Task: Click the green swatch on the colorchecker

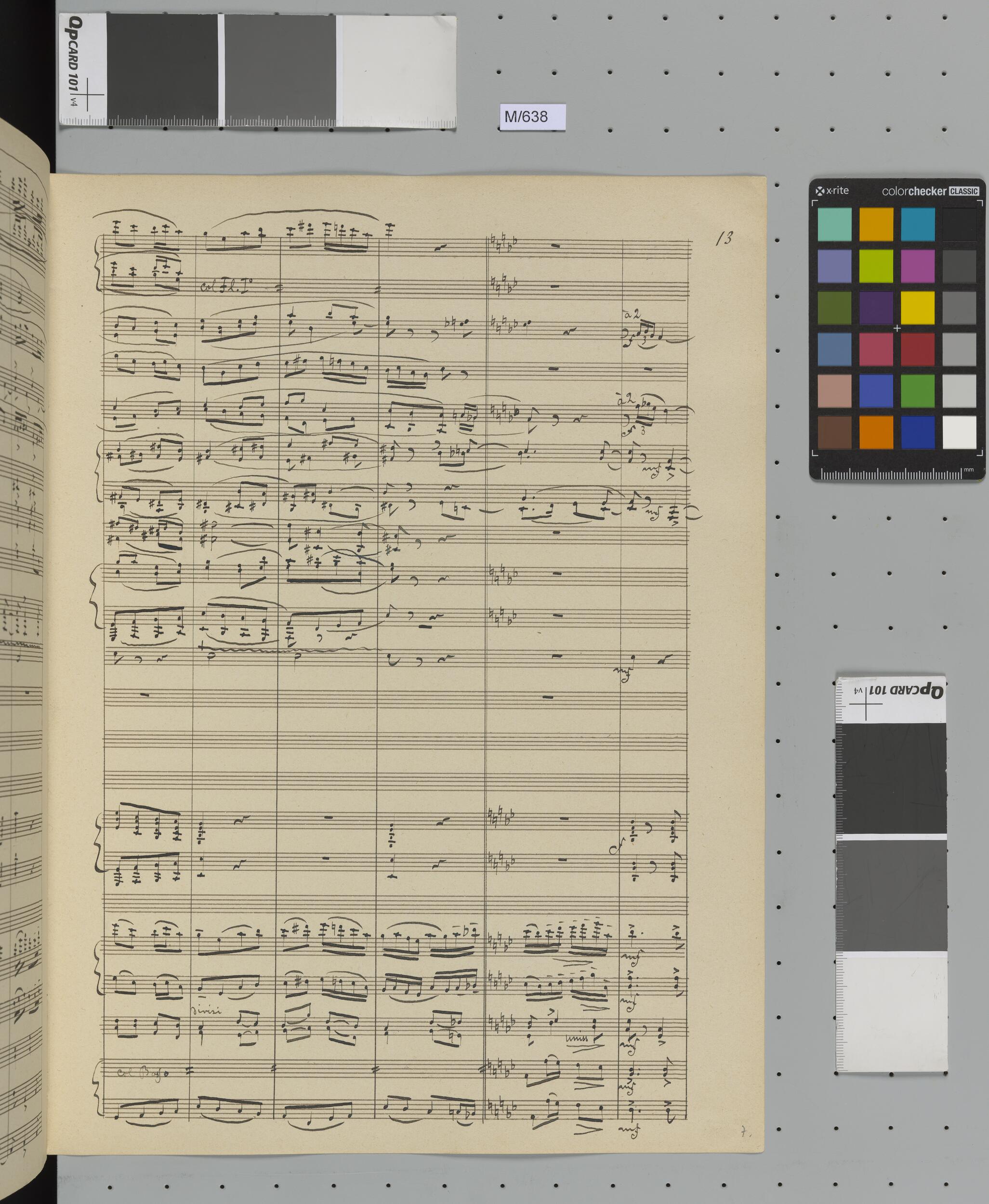Action: tap(918, 391)
